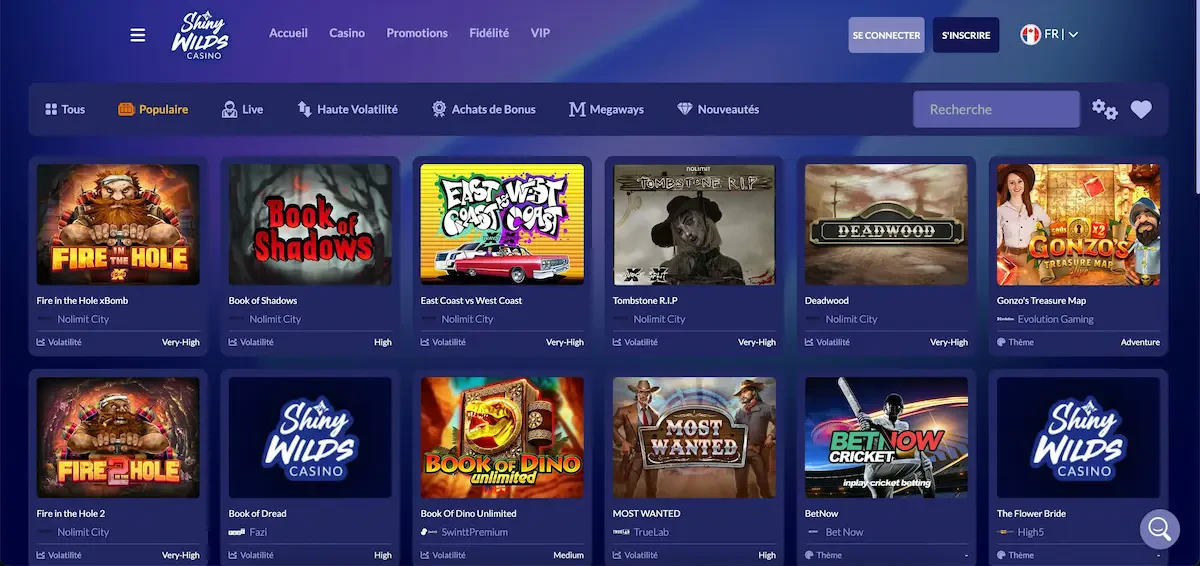1200x566 pixels.
Task: Select the Tous category tab
Action: [65, 109]
